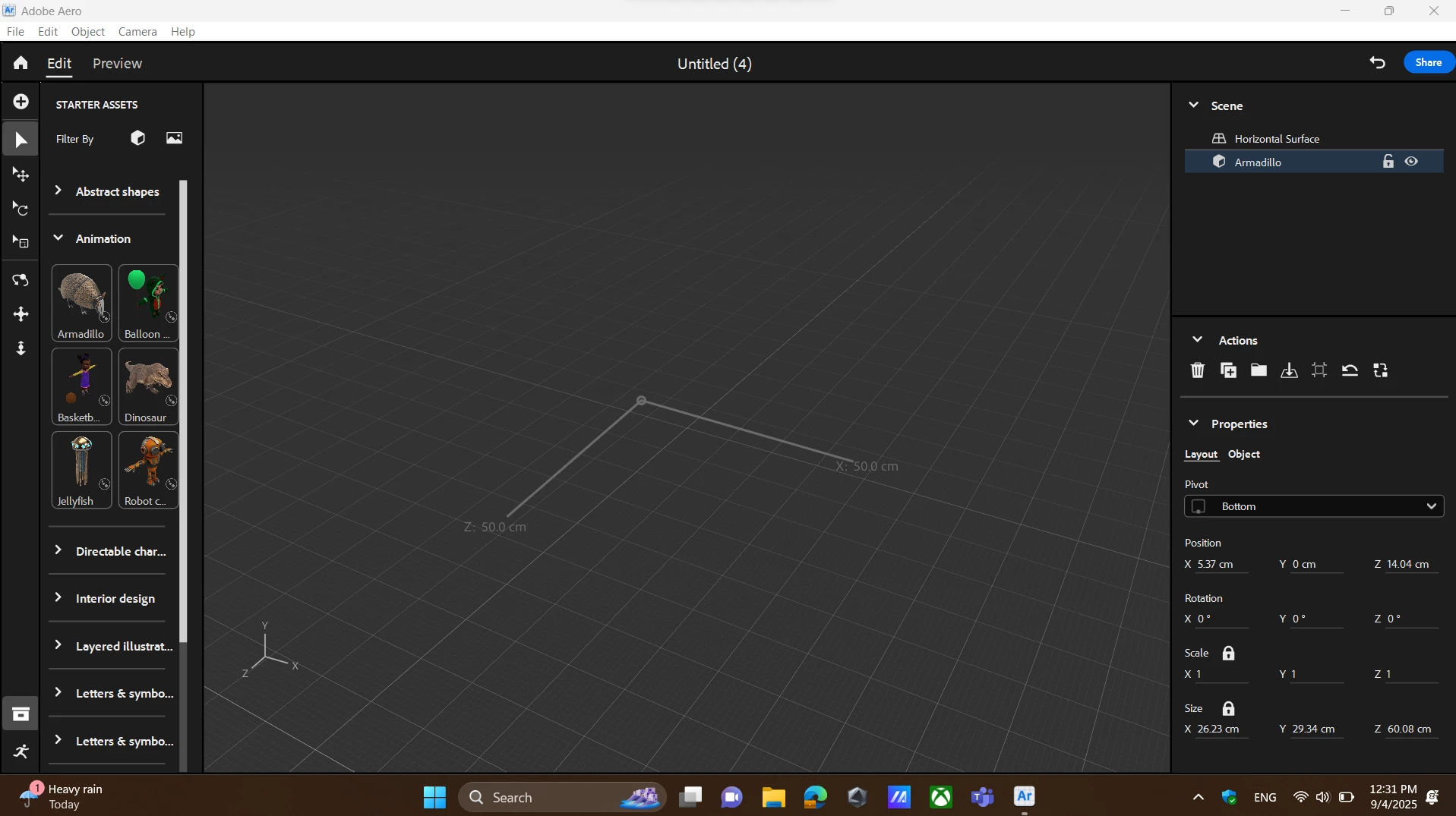
Task: Click the frame selection action icon
Action: [x=1319, y=370]
